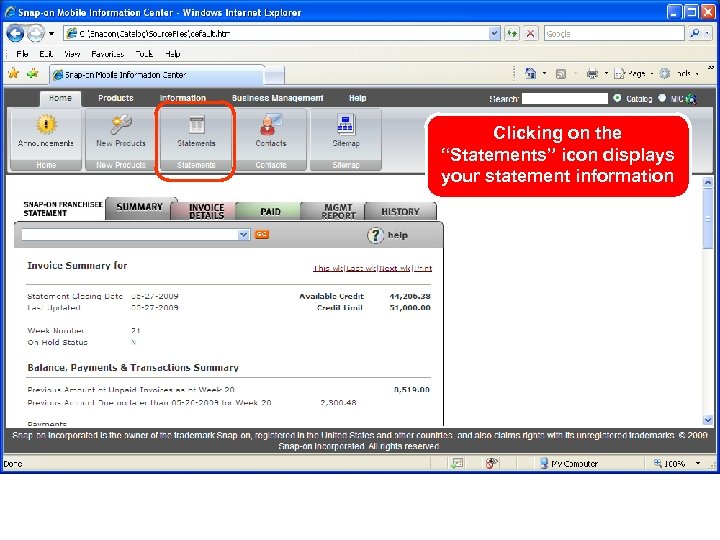Image resolution: width=720 pixels, height=540 pixels.
Task: Click the Print toolbar icon
Action: (592, 73)
